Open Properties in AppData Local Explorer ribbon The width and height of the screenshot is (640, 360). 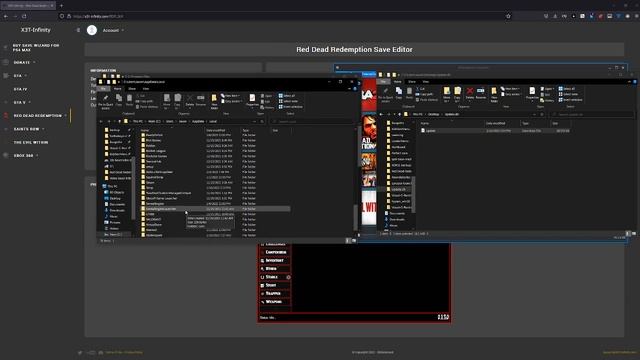pos(252,101)
